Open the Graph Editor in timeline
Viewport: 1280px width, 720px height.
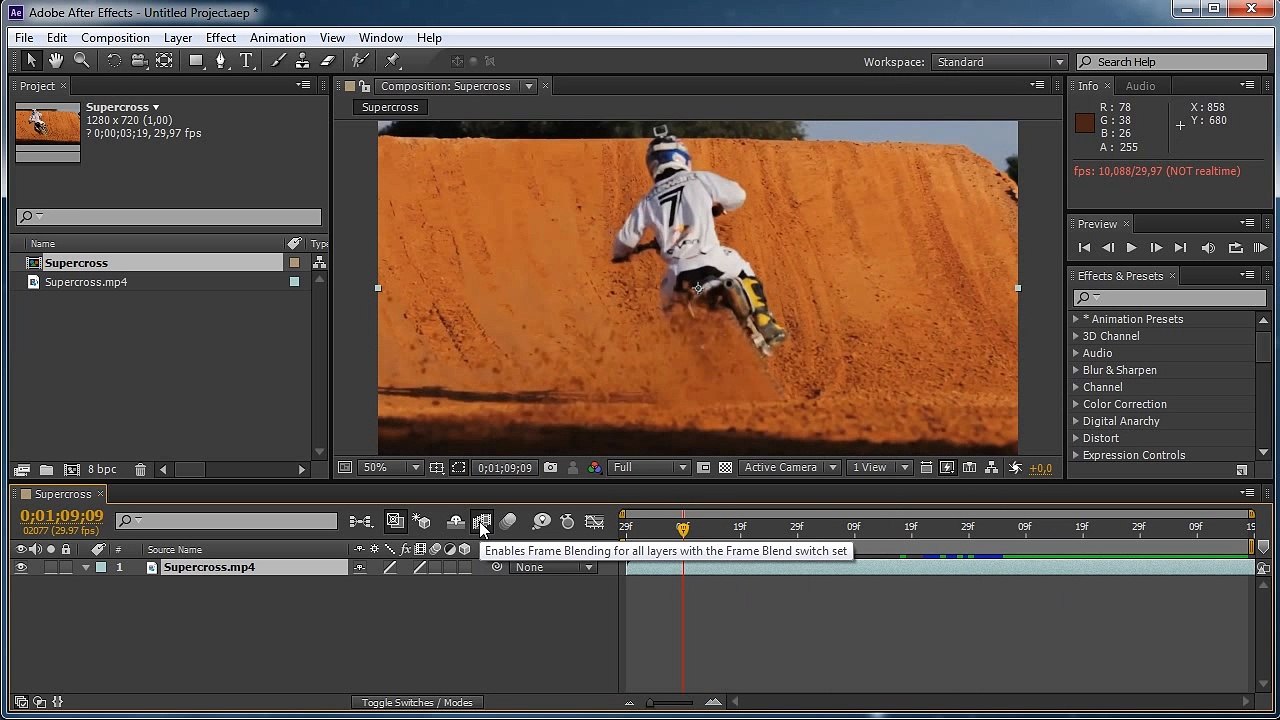tap(594, 521)
